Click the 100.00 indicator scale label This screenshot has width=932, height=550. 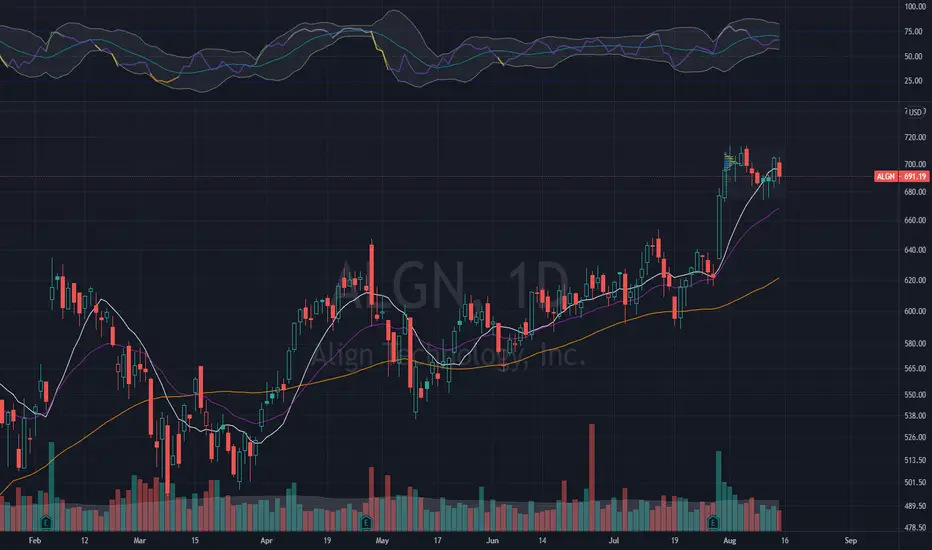pyautogui.click(x=915, y=7)
